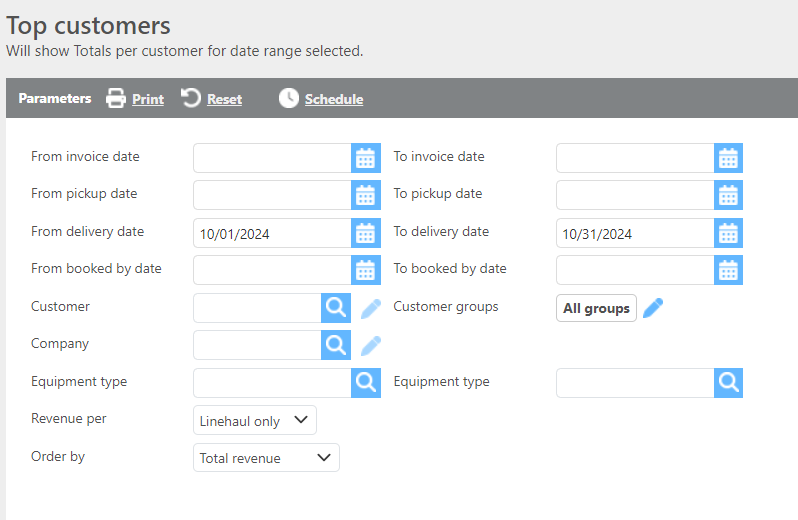This screenshot has height=520, width=798.
Task: Click the All groups button
Action: click(596, 308)
